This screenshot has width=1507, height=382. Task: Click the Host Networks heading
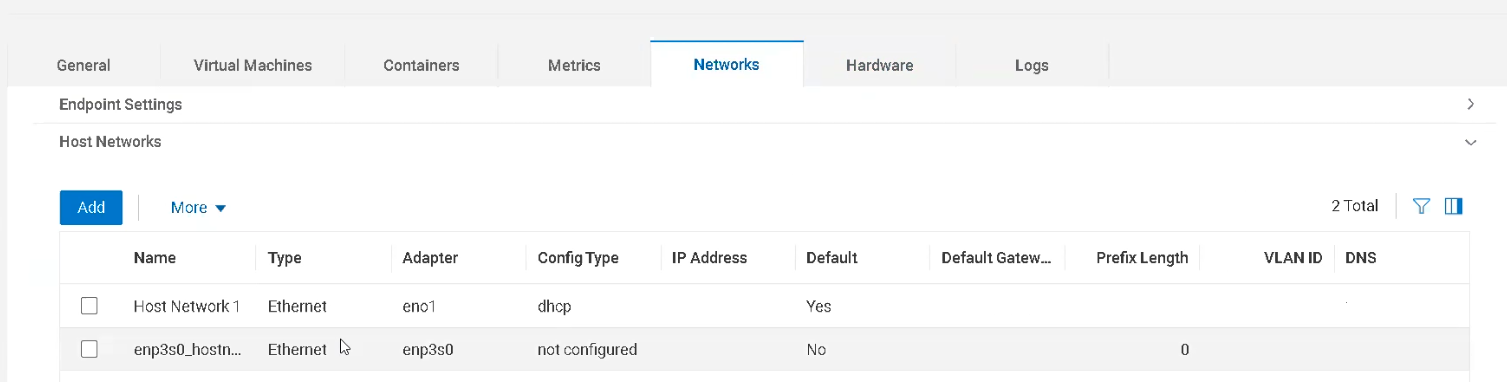[110, 142]
